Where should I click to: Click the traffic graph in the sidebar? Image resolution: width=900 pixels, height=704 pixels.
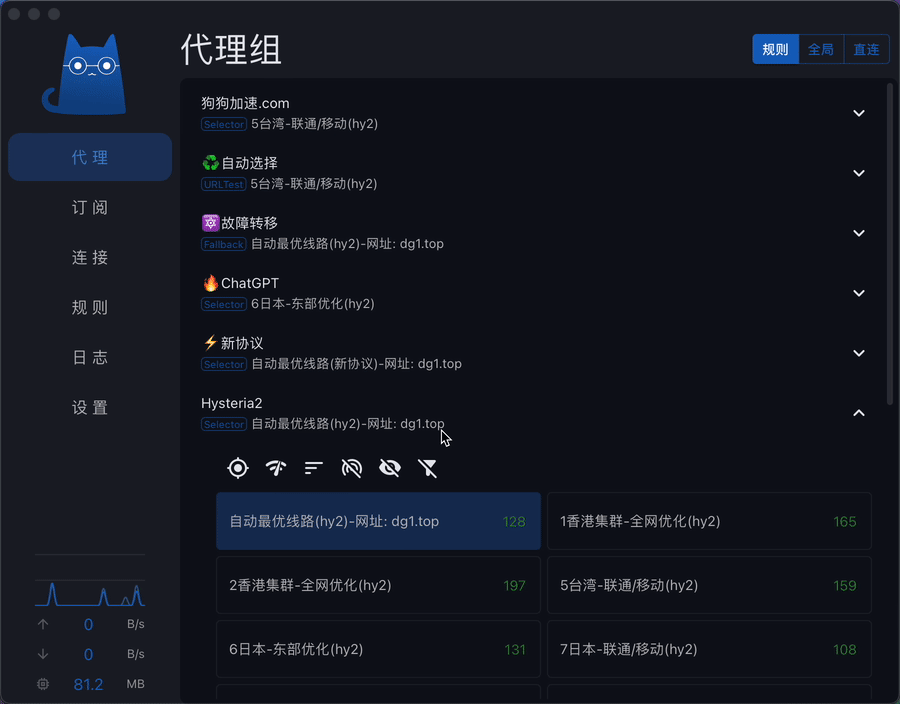[x=90, y=590]
